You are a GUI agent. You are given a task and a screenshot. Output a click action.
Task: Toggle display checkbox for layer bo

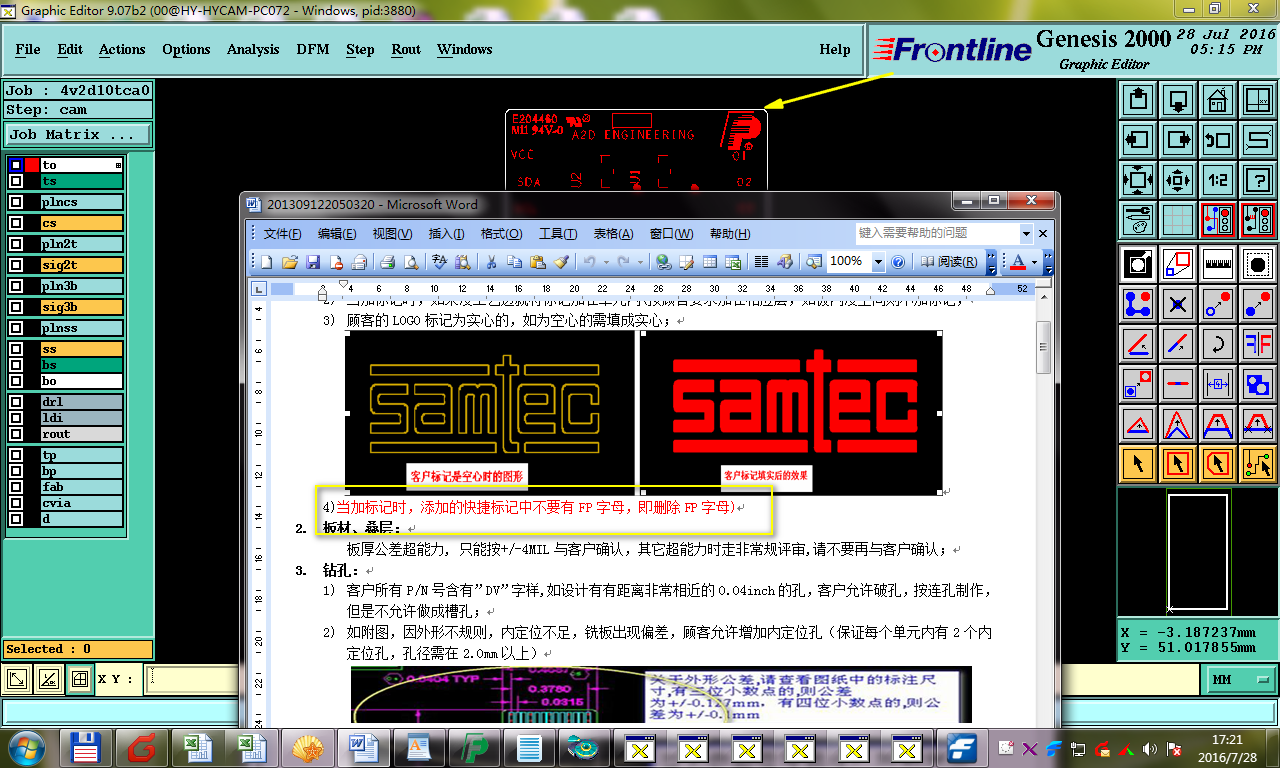(16, 381)
